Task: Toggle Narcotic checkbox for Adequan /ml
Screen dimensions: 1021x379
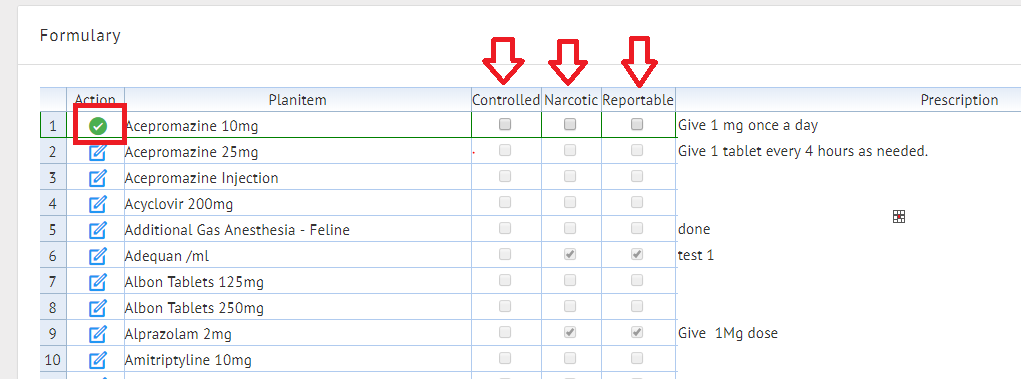Action: (x=570, y=255)
